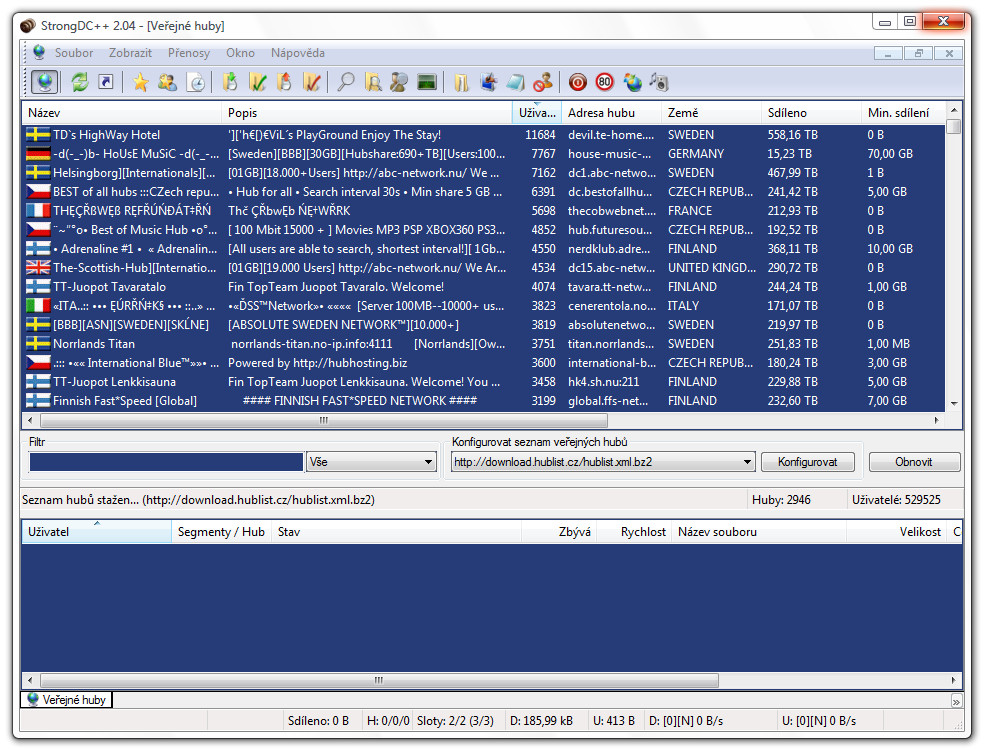
Task: Open the Public Hubs globe toolbar icon
Action: (x=45, y=82)
